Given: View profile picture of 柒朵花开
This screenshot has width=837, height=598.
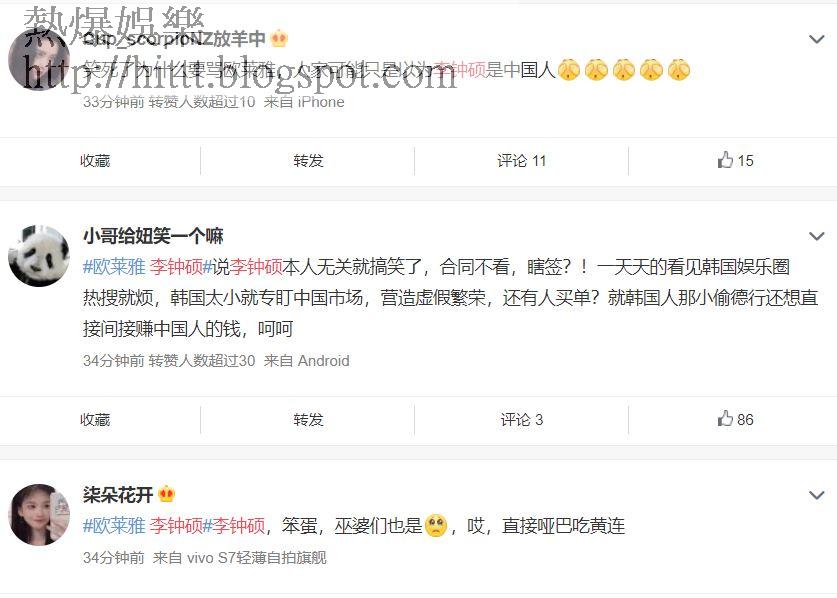Looking at the screenshot, I should tap(38, 515).
